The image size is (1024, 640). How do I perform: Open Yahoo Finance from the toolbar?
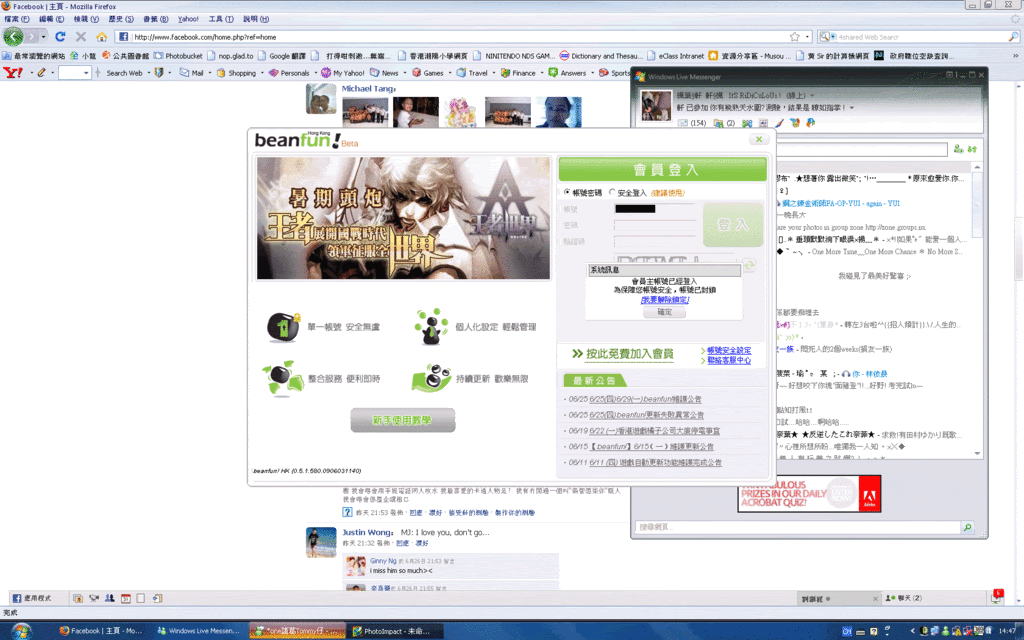(x=518, y=72)
